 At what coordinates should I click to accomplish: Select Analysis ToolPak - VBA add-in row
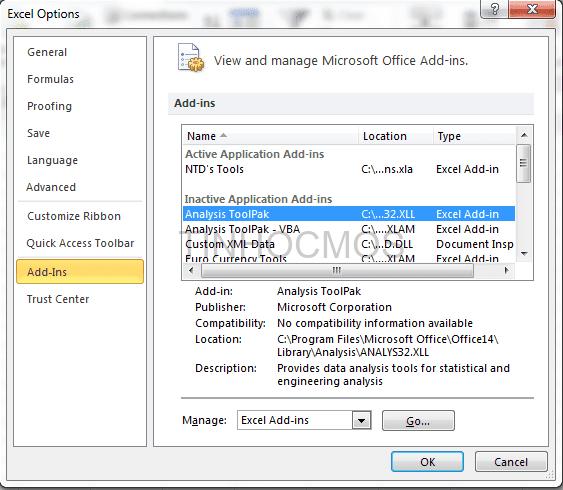coord(349,229)
